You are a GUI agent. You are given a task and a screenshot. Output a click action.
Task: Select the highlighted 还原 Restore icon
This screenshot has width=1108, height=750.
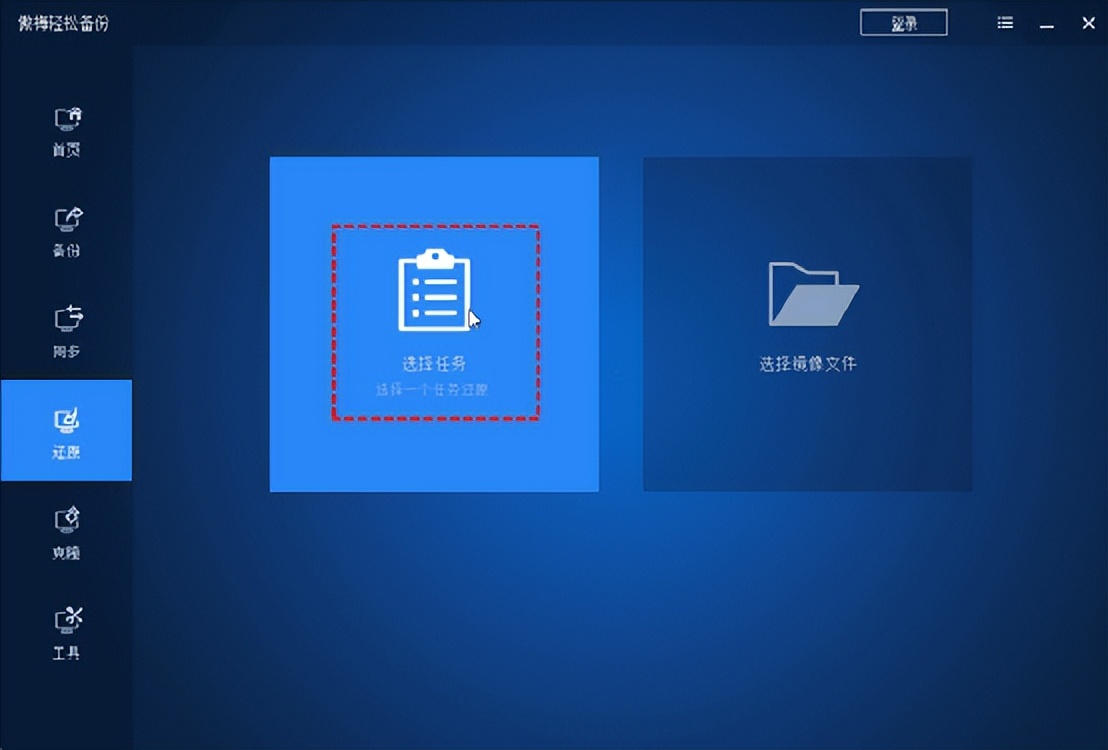pyautogui.click(x=66, y=430)
